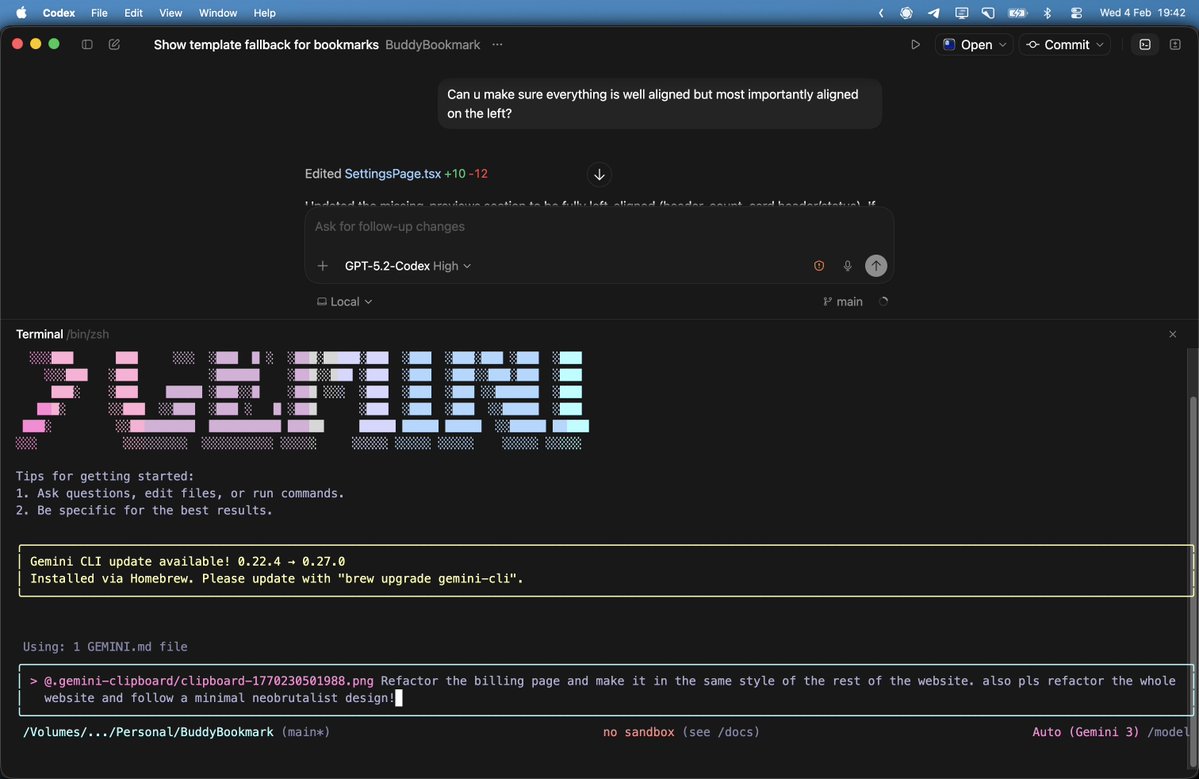
Task: Click 'Tips for getting started:' line
Action: point(105,476)
